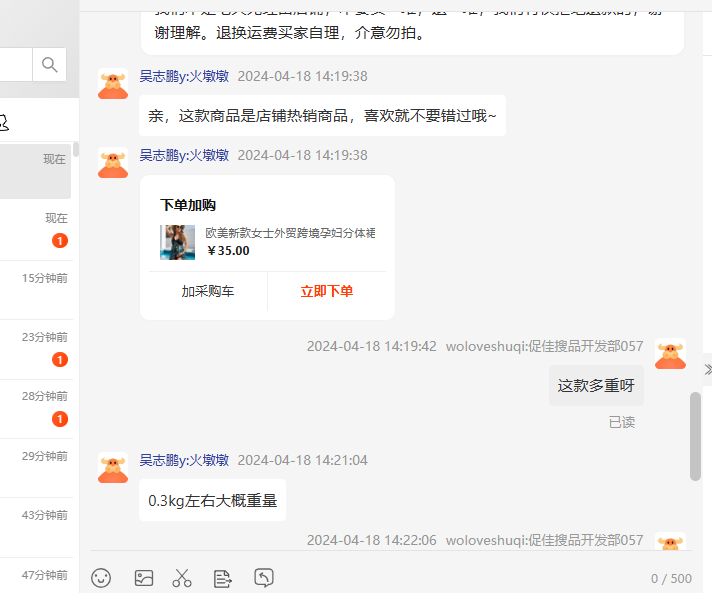712x593 pixels.
Task: Click the search input field
Action: click(16, 64)
